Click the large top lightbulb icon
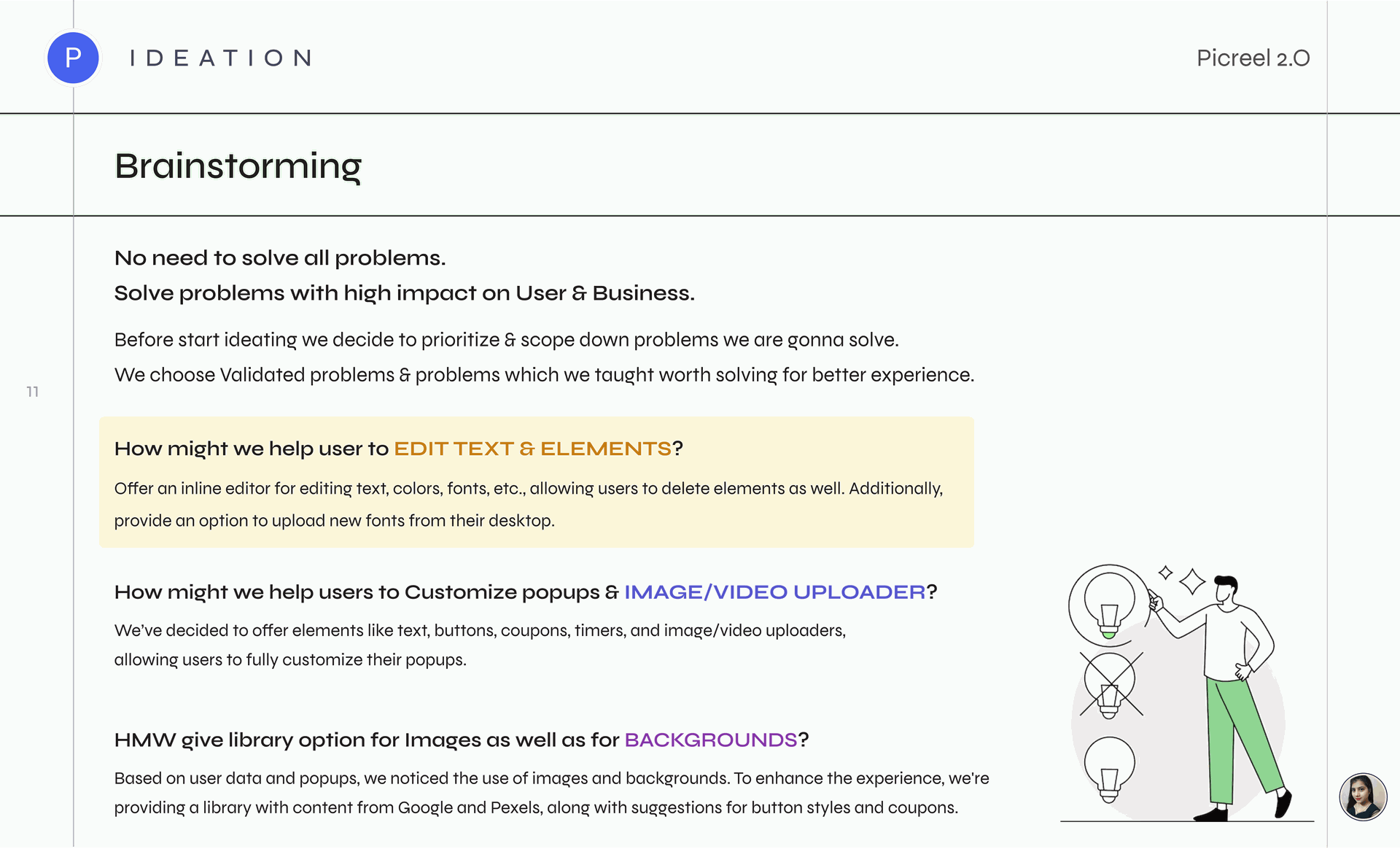The width and height of the screenshot is (1400, 849). tap(1109, 605)
